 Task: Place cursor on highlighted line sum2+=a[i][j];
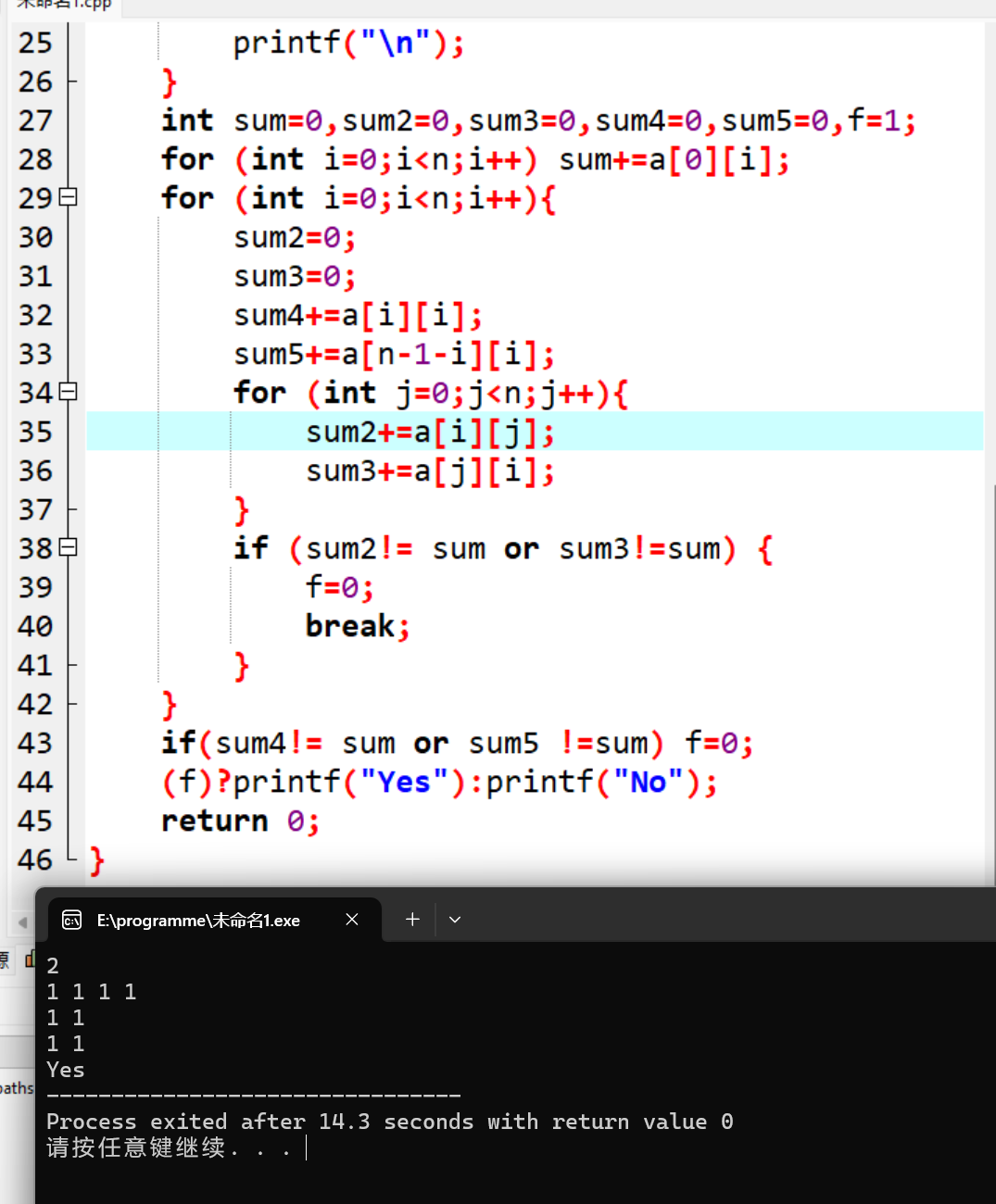pyautogui.click(x=431, y=433)
